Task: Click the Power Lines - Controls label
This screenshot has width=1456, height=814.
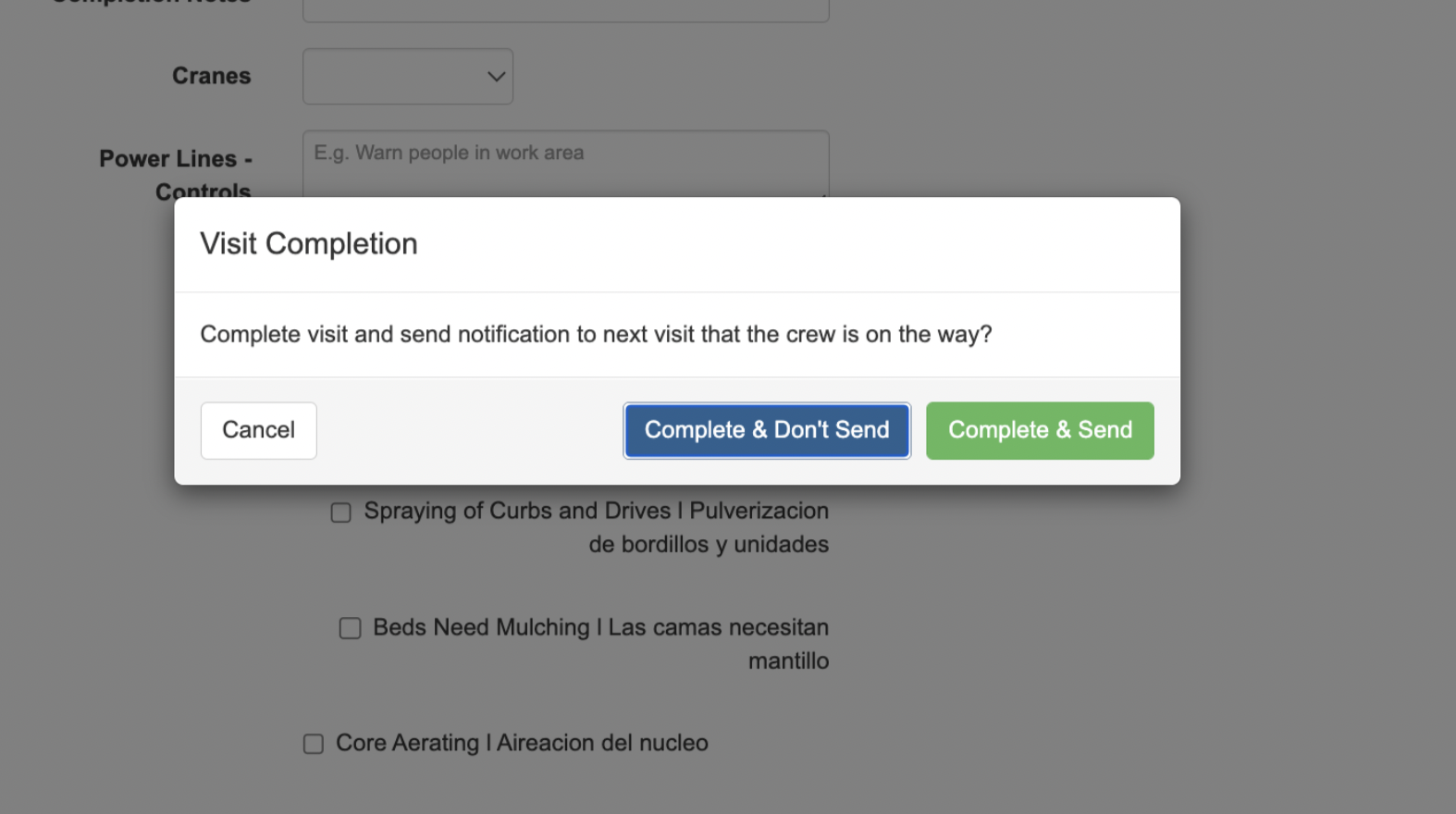Action: [x=176, y=160]
